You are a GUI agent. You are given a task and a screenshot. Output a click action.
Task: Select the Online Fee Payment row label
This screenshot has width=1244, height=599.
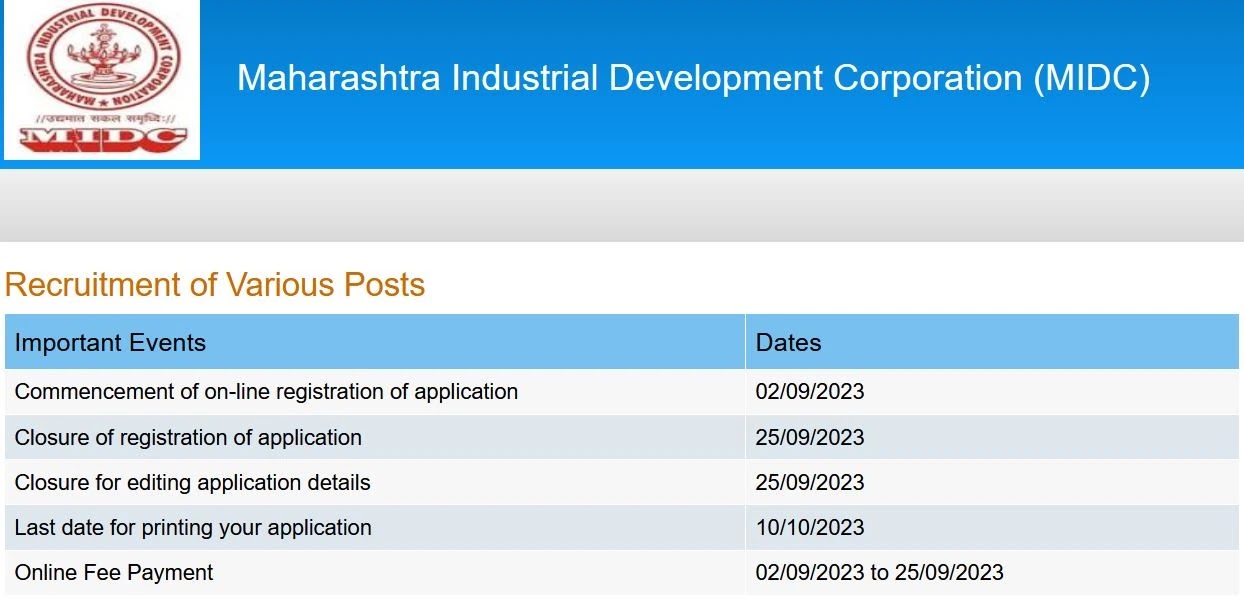tap(114, 572)
